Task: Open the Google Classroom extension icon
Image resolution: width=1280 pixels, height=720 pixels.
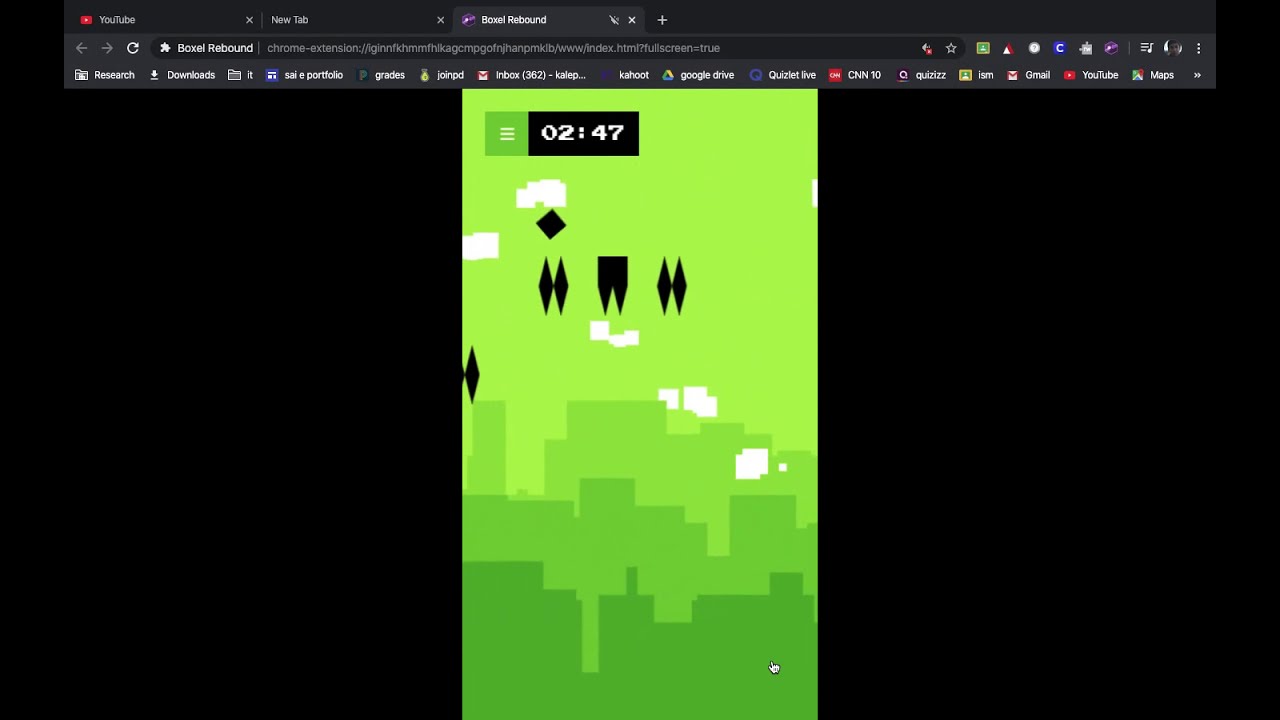Action: 983,48
